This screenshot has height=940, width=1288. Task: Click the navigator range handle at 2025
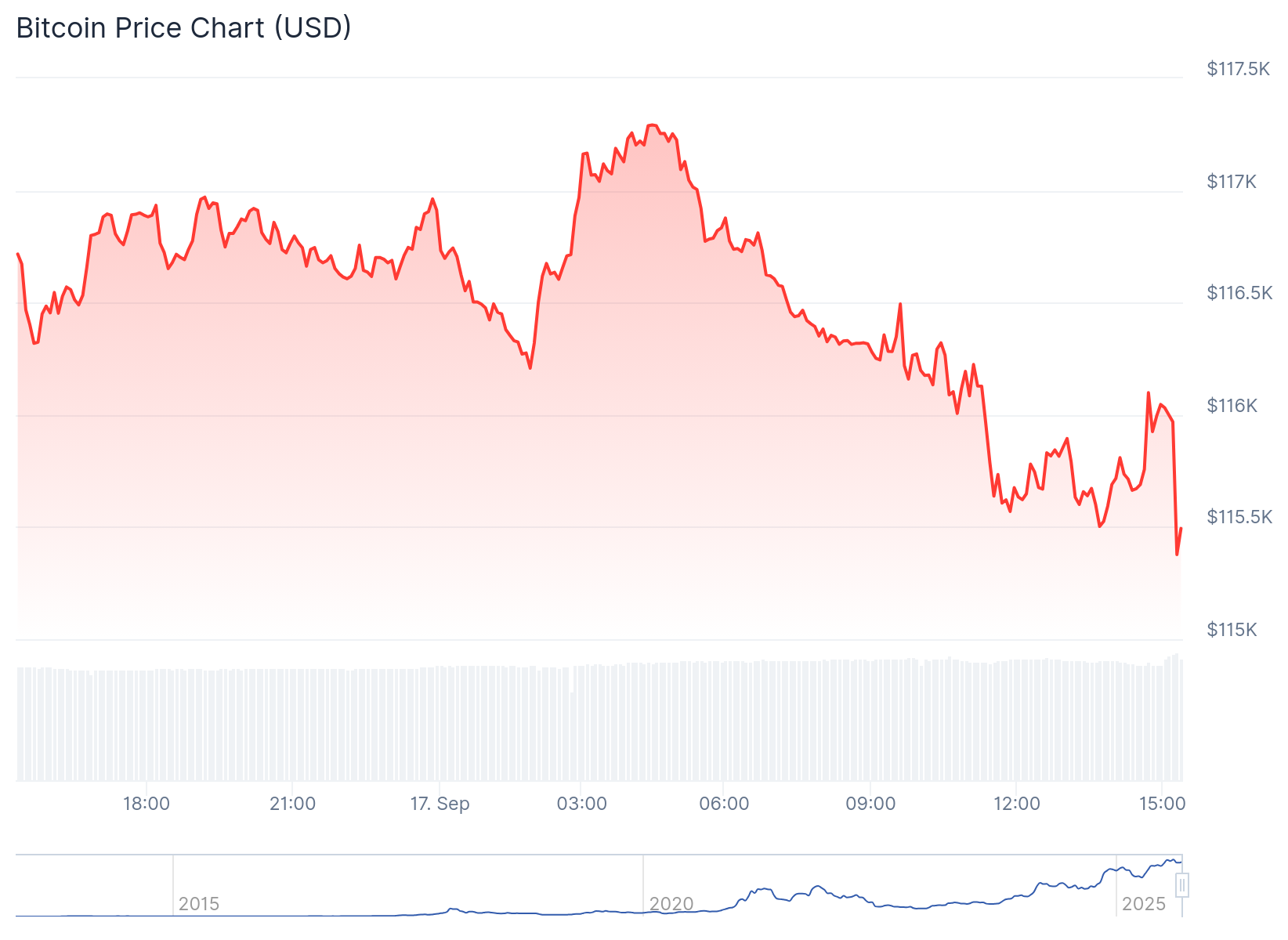point(1182,885)
